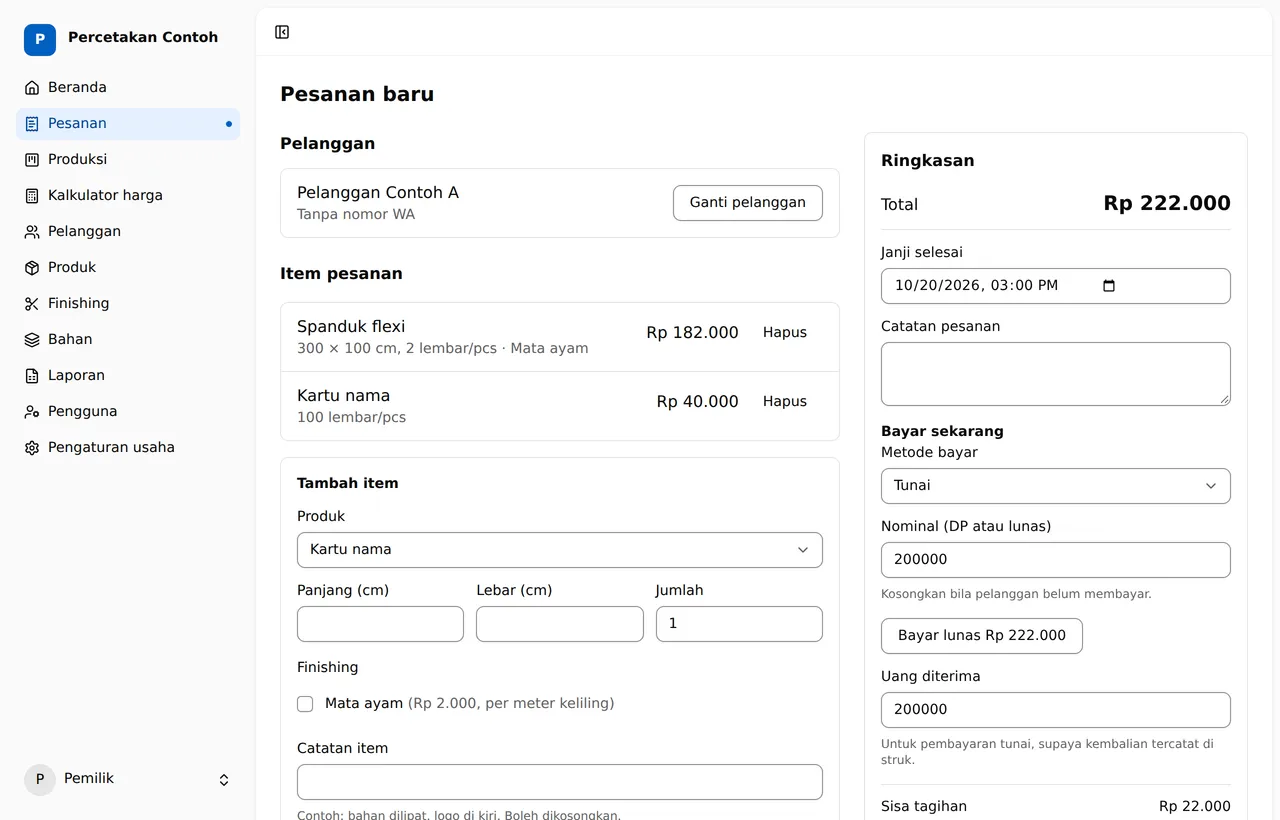Click the blue Percetakan Contoh logo
This screenshot has height=820, width=1280.
click(x=40, y=40)
